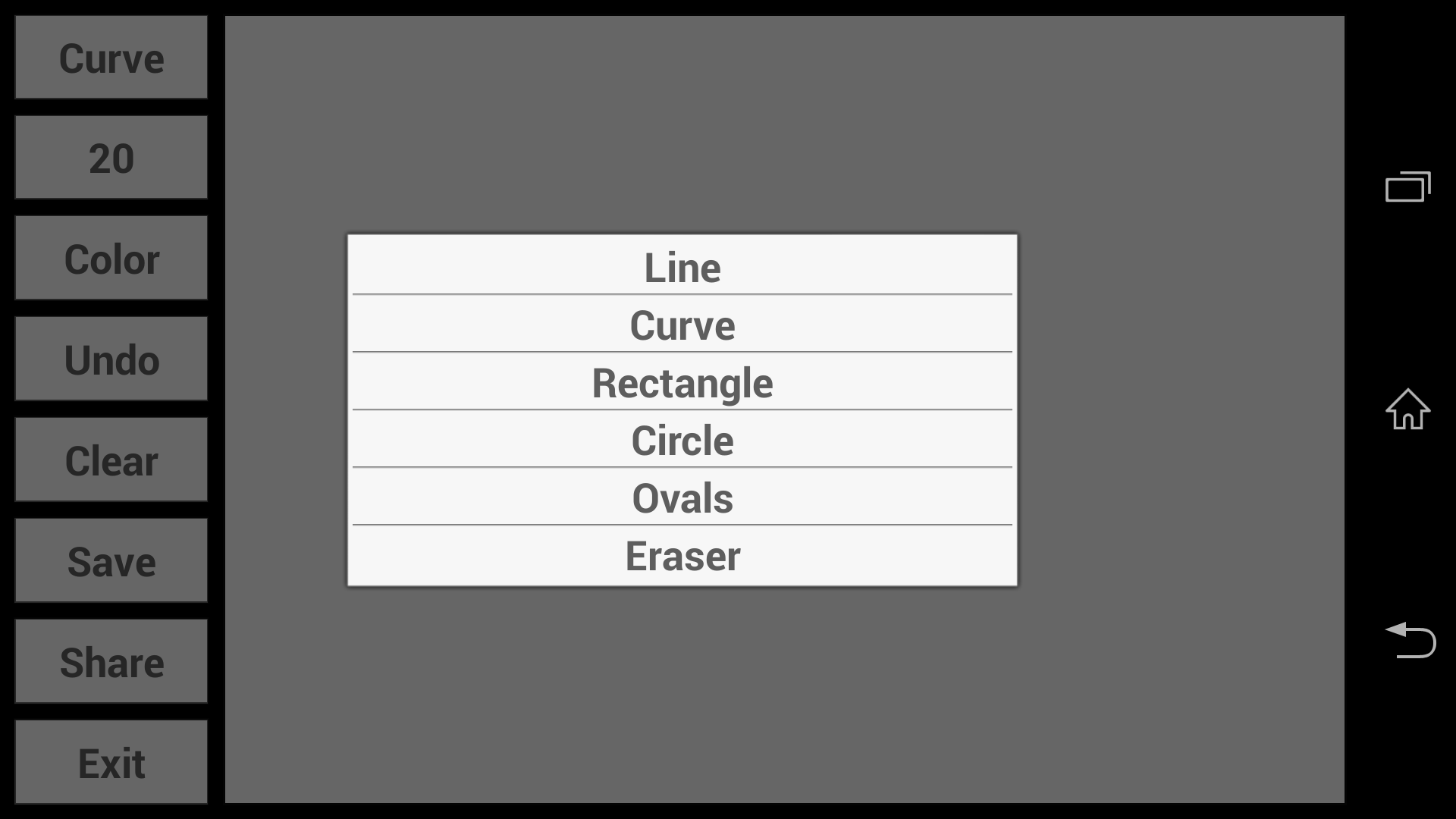The image size is (1456, 819).
Task: Open the recent apps icon
Action: tap(1407, 187)
